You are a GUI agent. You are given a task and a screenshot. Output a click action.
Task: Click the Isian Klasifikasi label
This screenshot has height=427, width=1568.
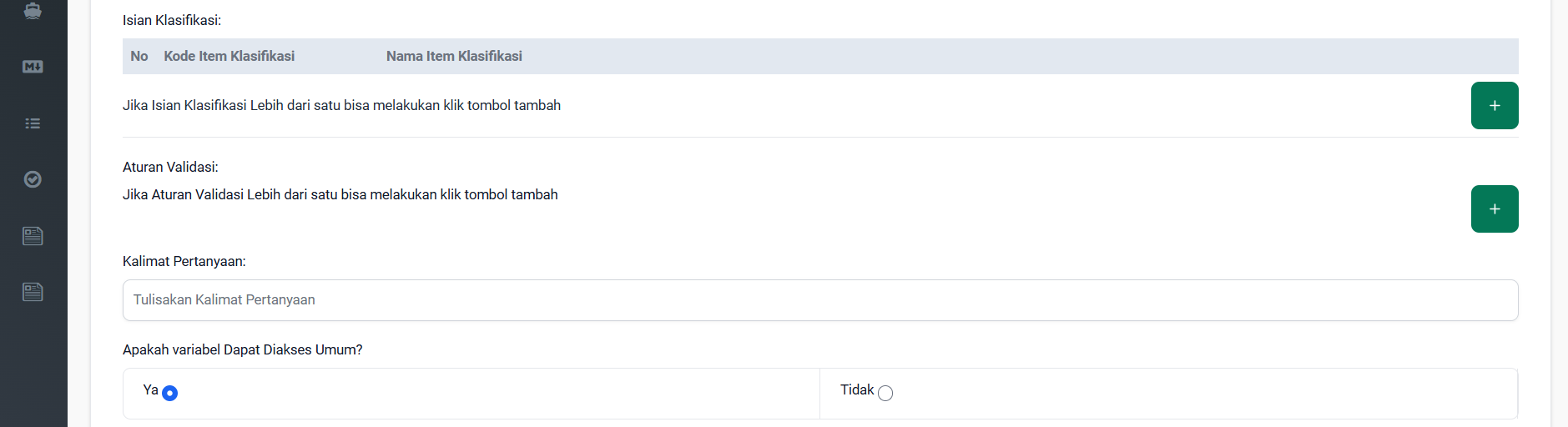(x=172, y=20)
